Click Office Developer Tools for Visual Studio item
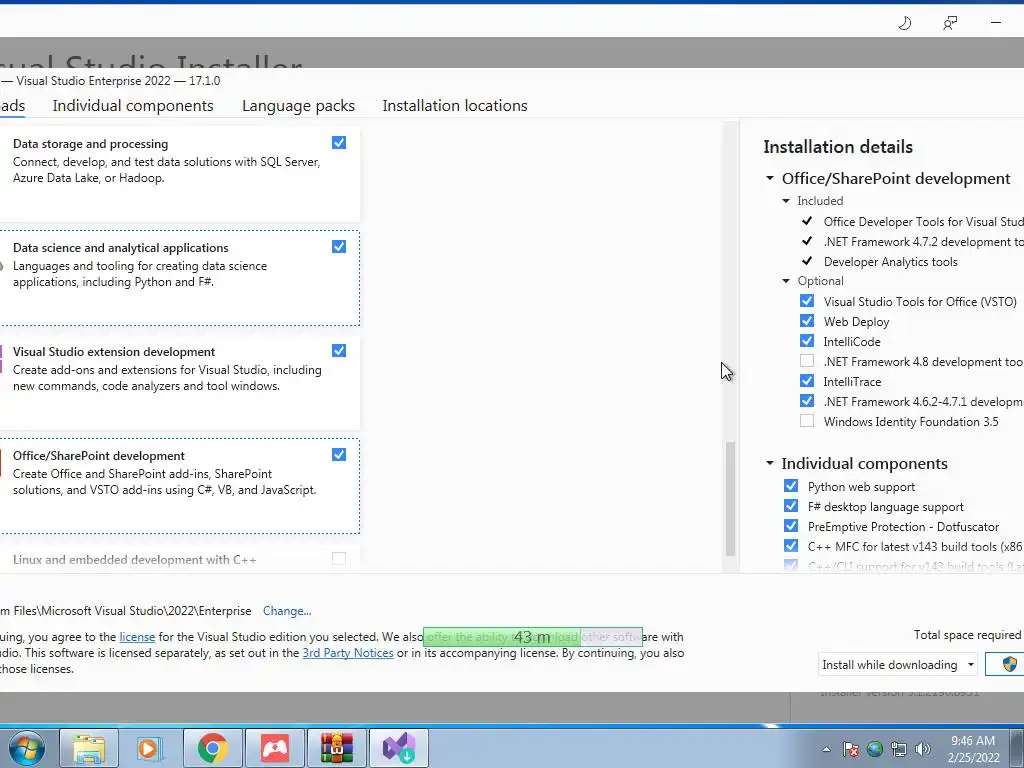Image resolution: width=1024 pixels, height=768 pixels. point(923,222)
